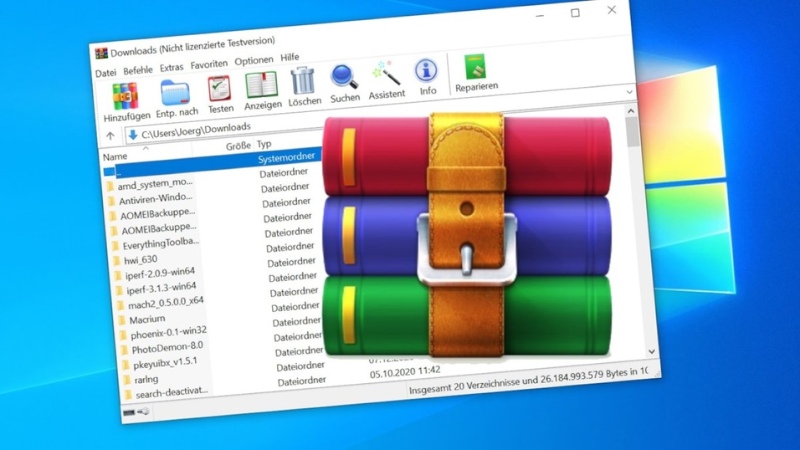Launch the Suchen search tool
The height and width of the screenshot is (450, 800).
point(345,80)
